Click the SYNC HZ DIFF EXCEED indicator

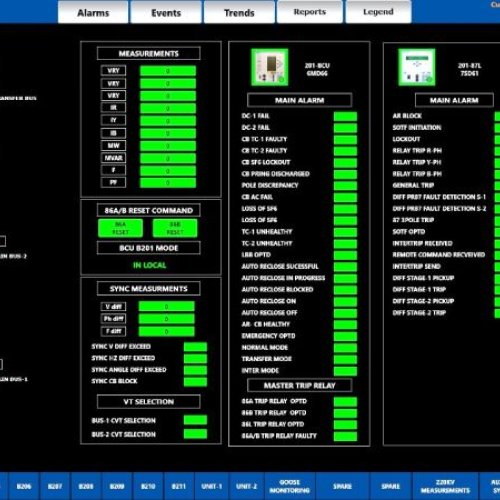195,358
